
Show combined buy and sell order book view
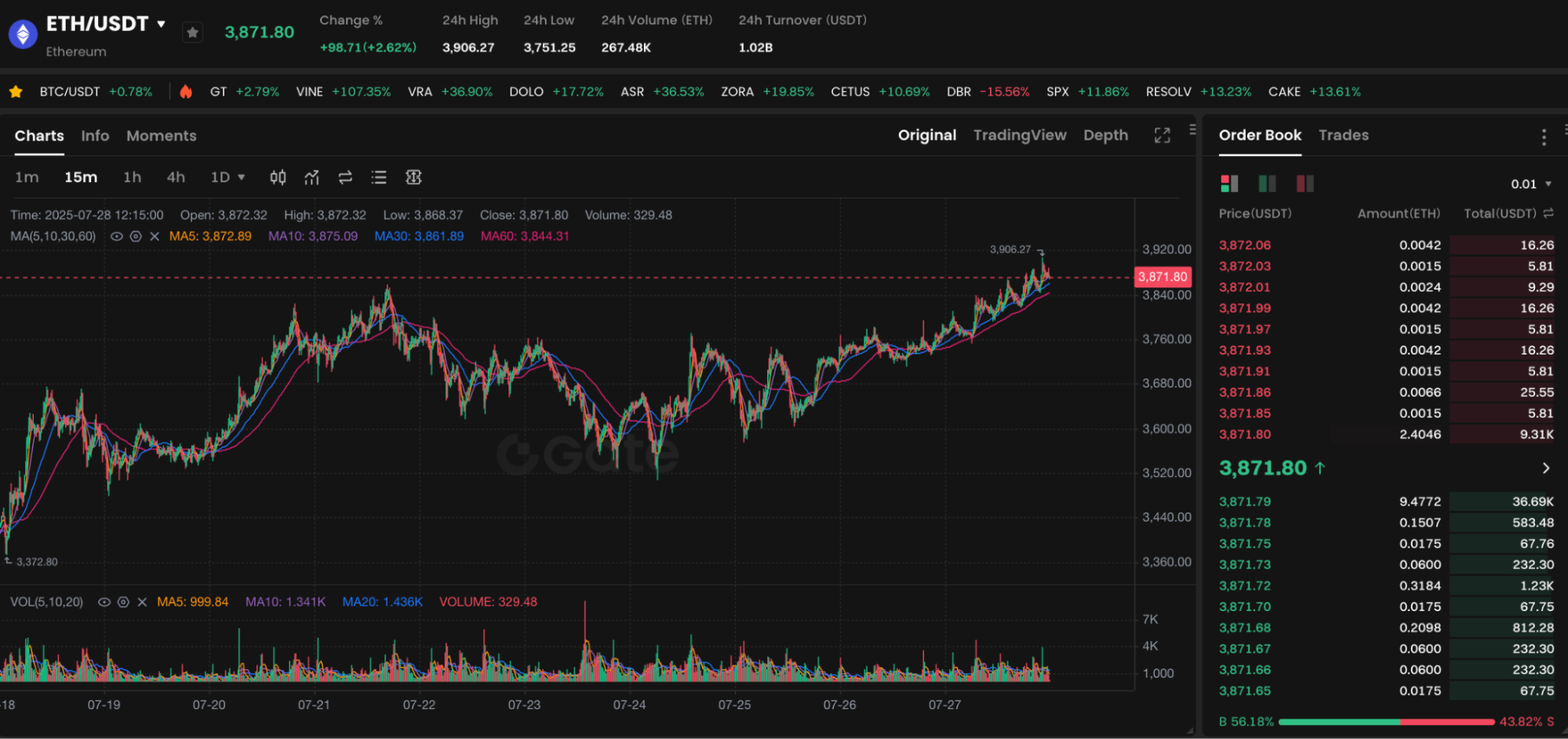click(1229, 184)
